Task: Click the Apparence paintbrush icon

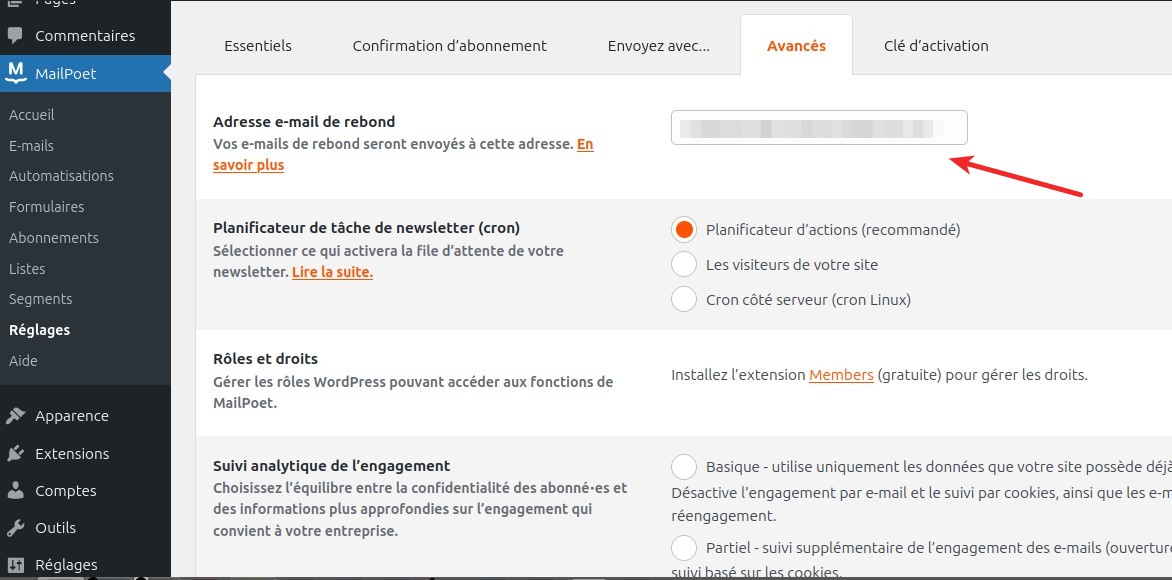Action: (16, 416)
